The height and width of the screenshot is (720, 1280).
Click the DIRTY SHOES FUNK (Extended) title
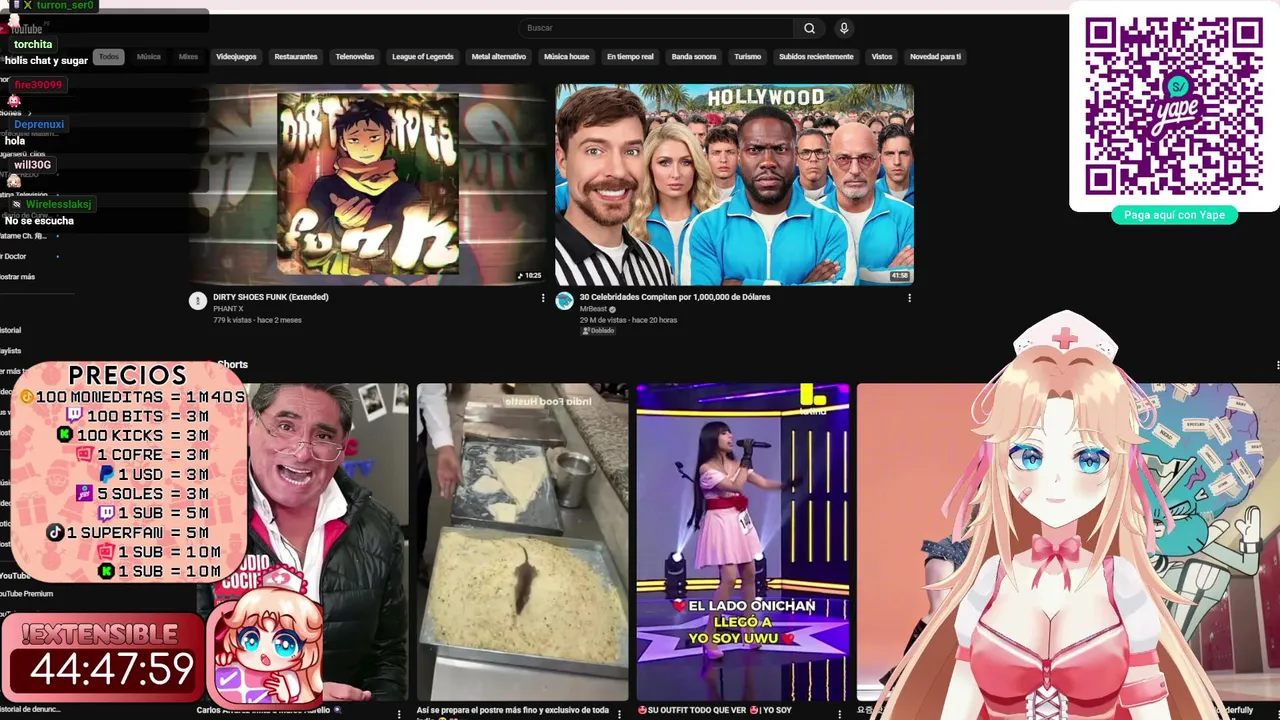270,297
